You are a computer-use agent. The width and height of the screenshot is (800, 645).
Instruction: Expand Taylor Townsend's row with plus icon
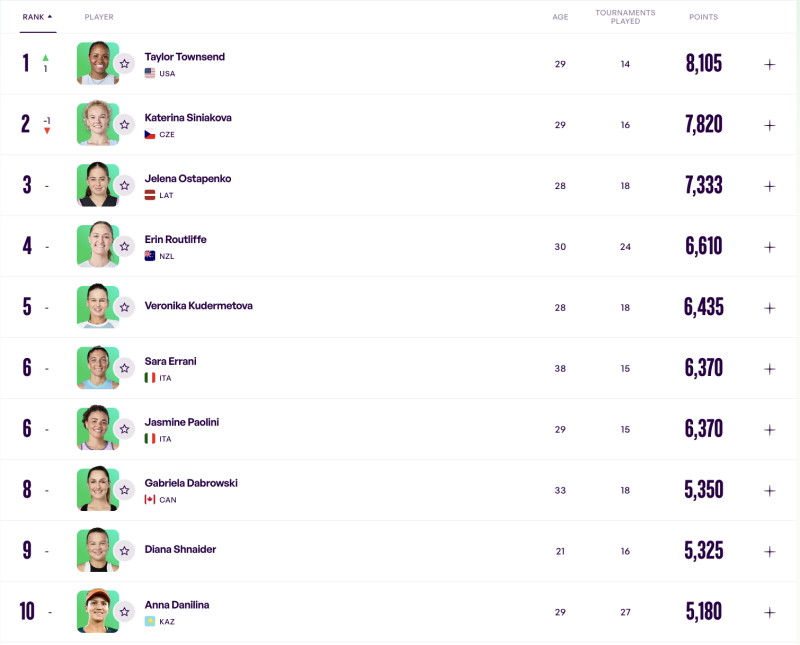(x=769, y=64)
